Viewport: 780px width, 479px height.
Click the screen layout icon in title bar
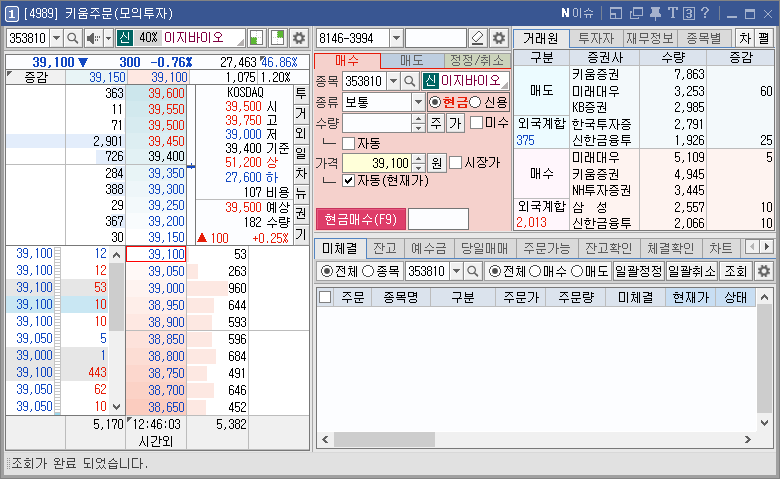(616, 13)
